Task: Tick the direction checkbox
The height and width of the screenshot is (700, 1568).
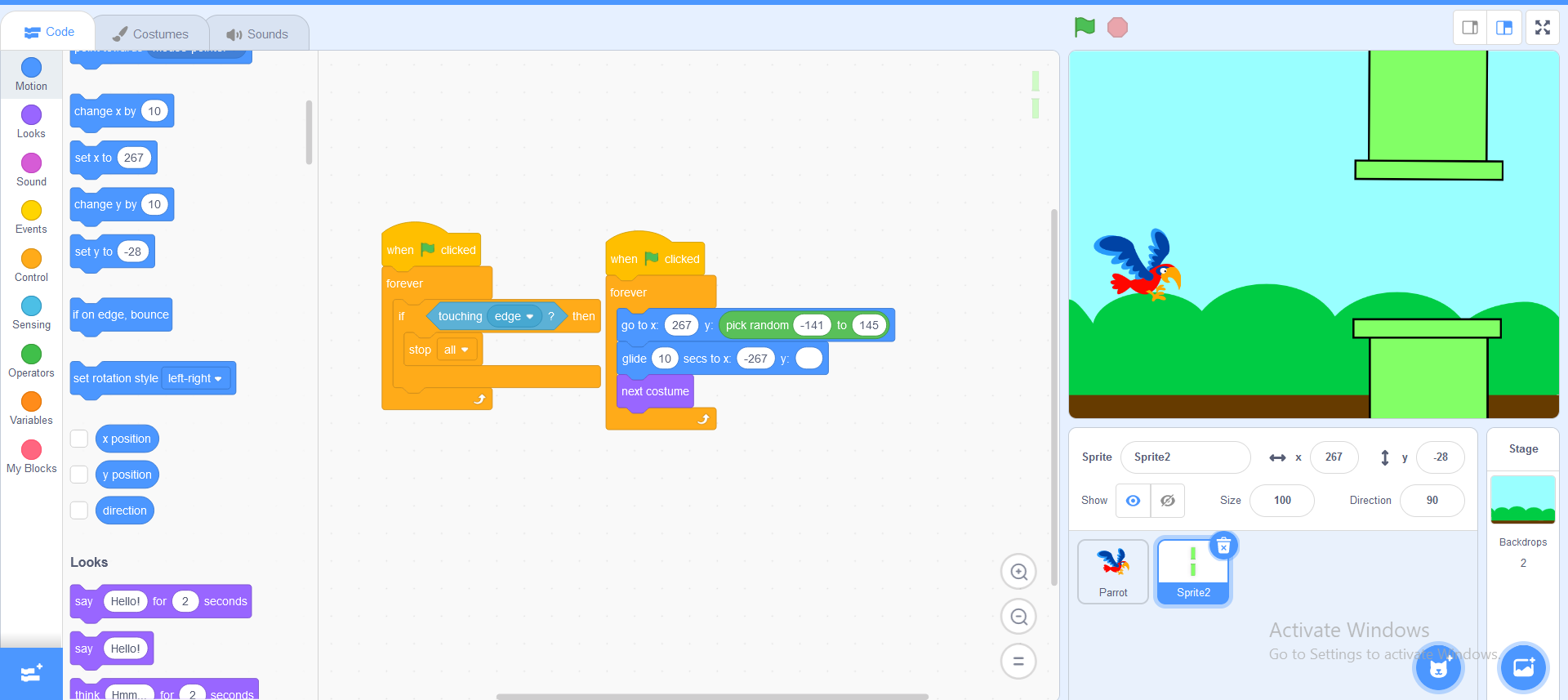Action: coord(79,511)
